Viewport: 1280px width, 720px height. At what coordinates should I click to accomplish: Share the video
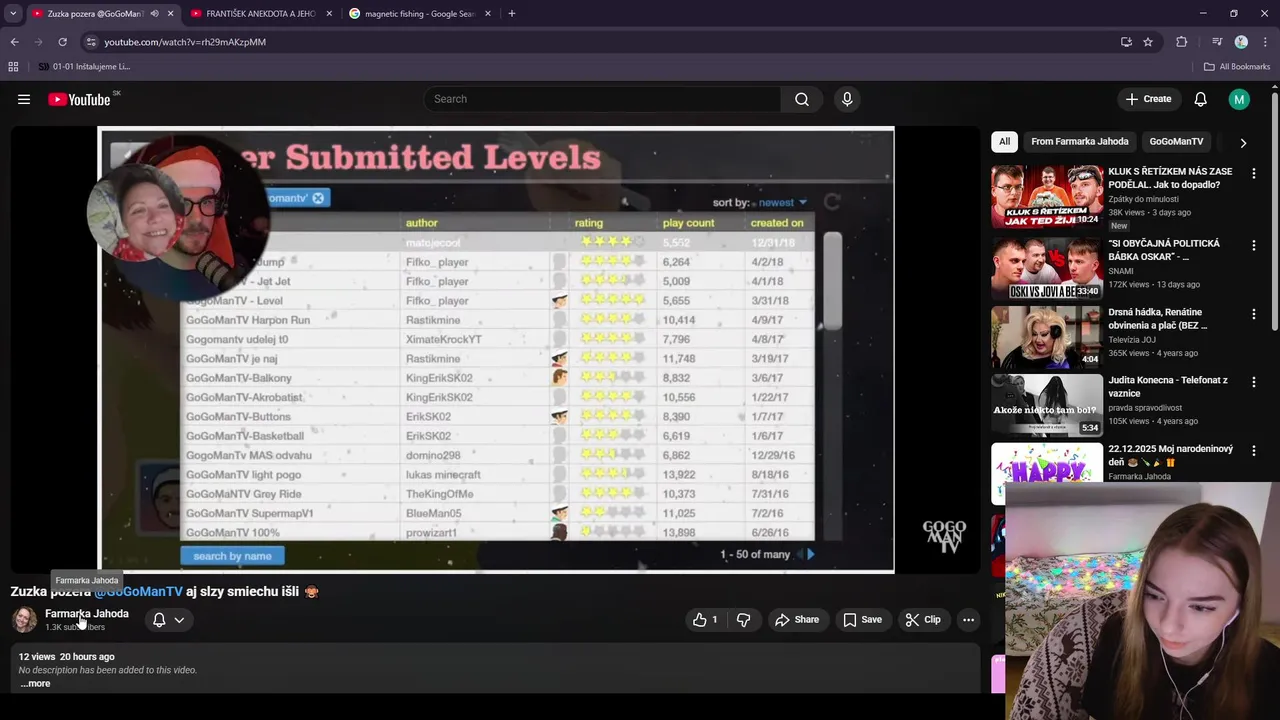click(x=797, y=620)
